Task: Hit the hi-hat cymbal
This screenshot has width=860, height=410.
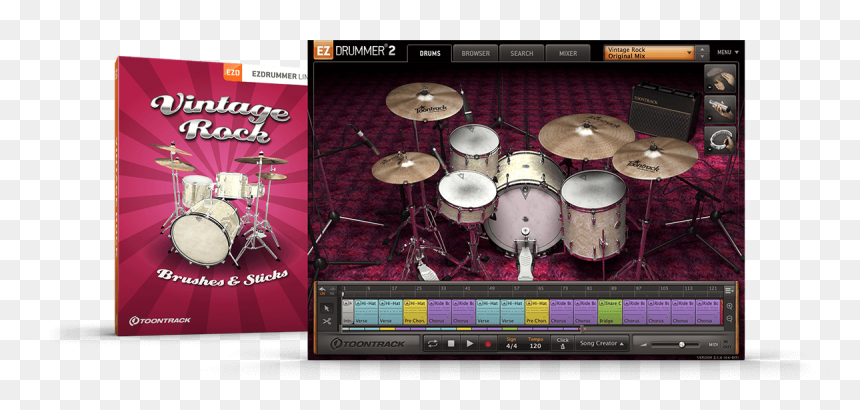Action: [x=405, y=167]
